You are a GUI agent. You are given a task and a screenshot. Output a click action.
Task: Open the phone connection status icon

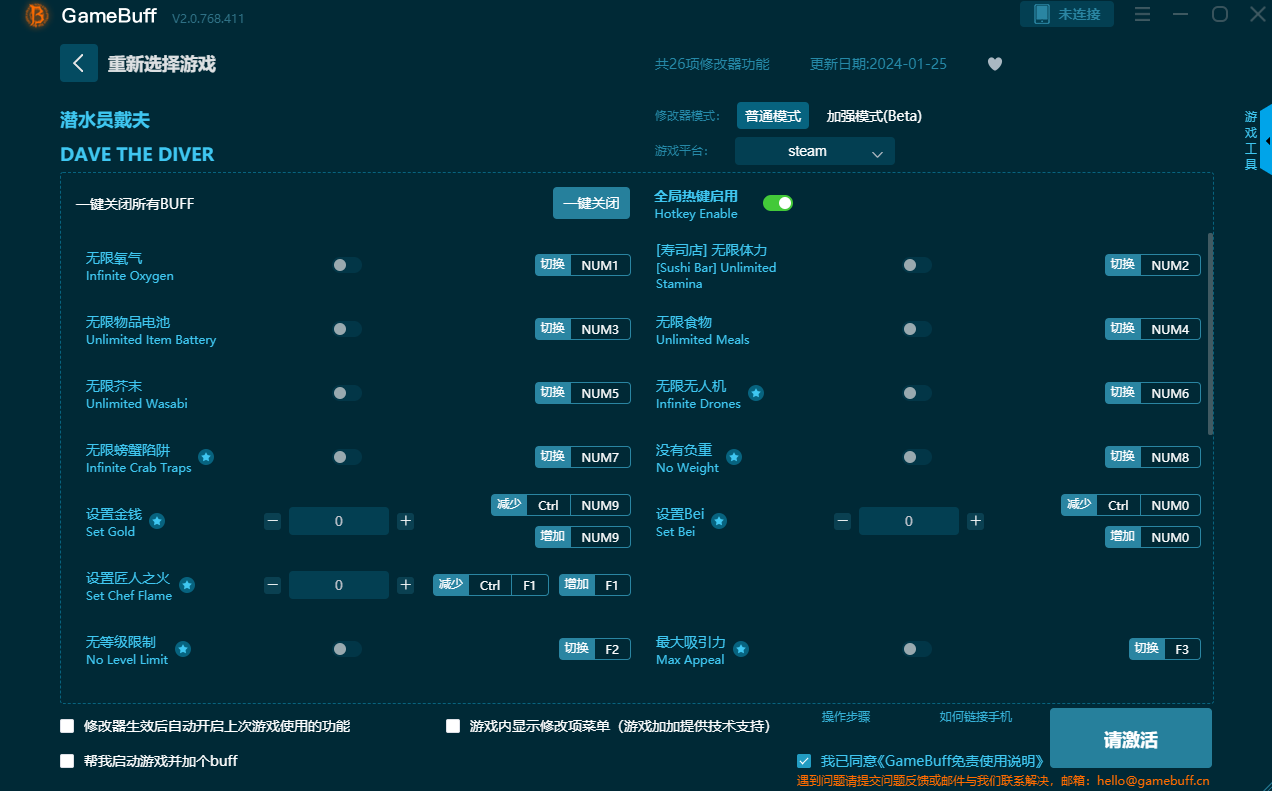pyautogui.click(x=1041, y=14)
